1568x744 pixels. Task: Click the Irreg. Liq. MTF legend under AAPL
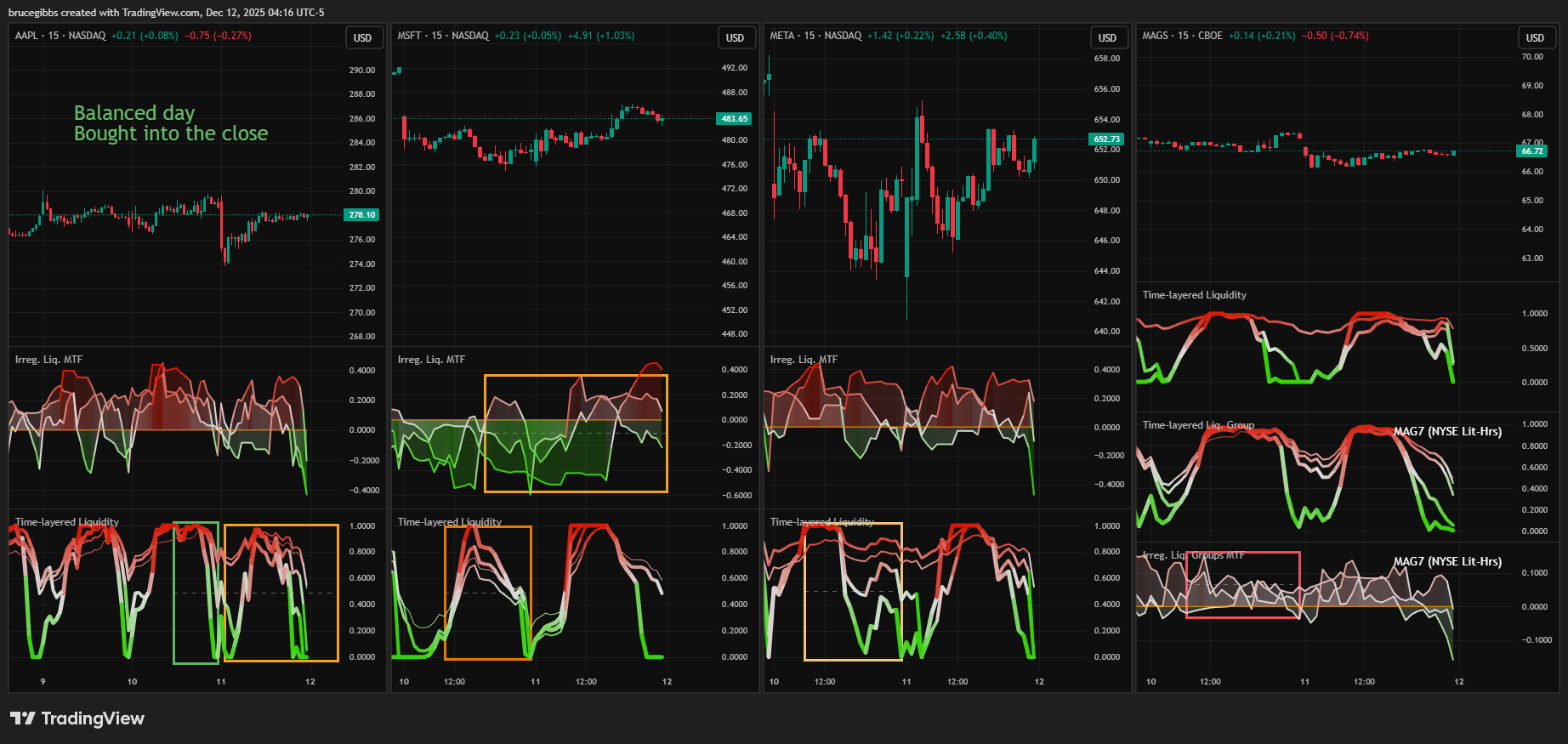click(48, 360)
